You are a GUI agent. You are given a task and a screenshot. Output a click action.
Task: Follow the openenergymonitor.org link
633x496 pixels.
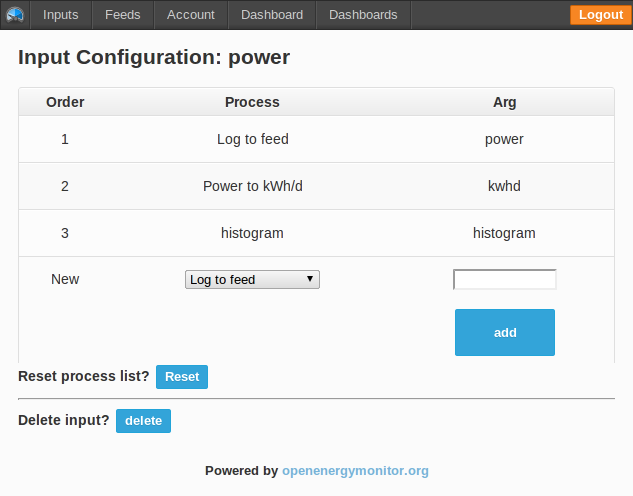pos(355,470)
